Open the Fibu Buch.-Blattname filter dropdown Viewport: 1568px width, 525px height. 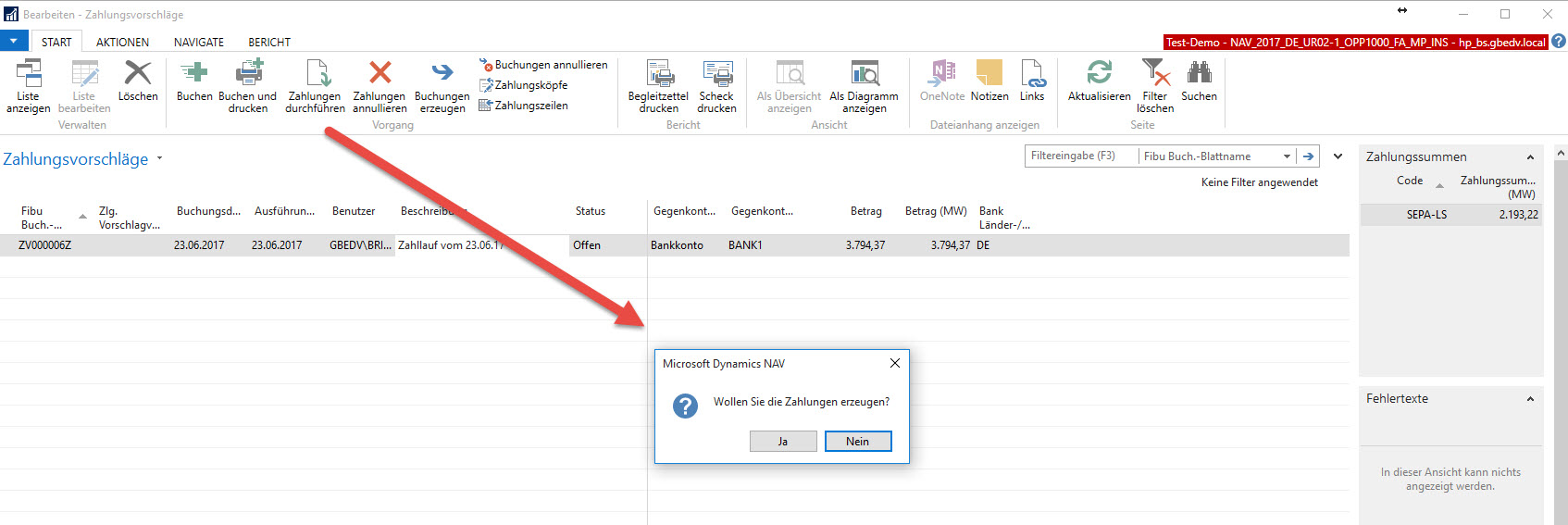click(x=1287, y=156)
